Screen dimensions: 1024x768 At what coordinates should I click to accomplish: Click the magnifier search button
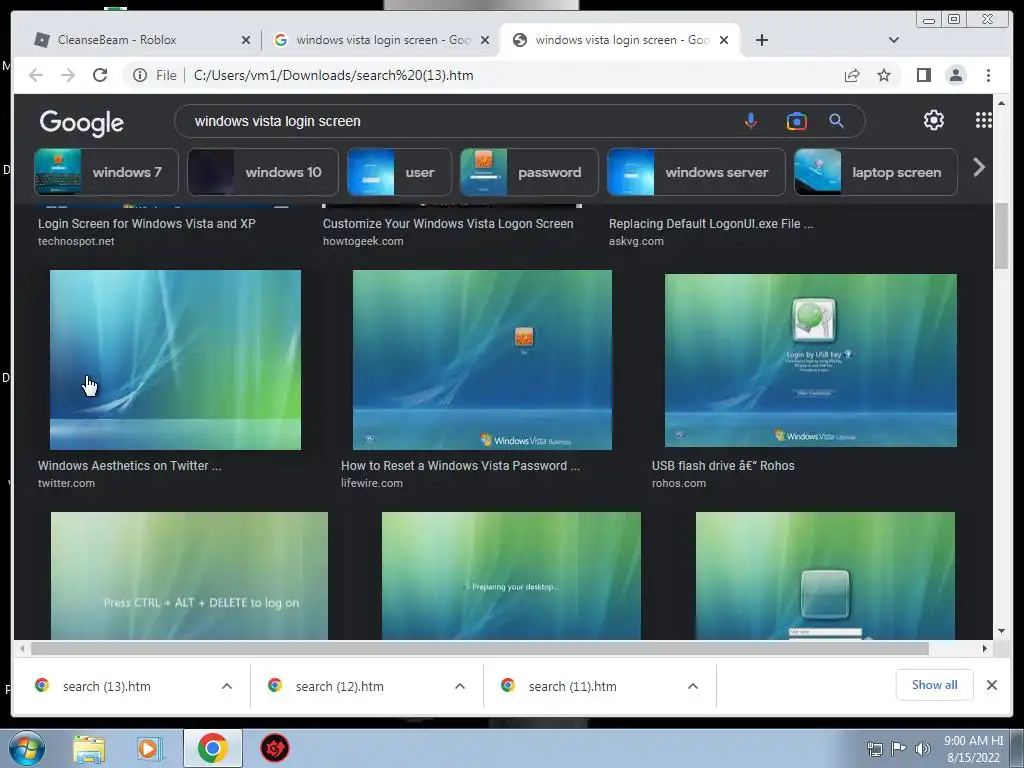coord(837,121)
